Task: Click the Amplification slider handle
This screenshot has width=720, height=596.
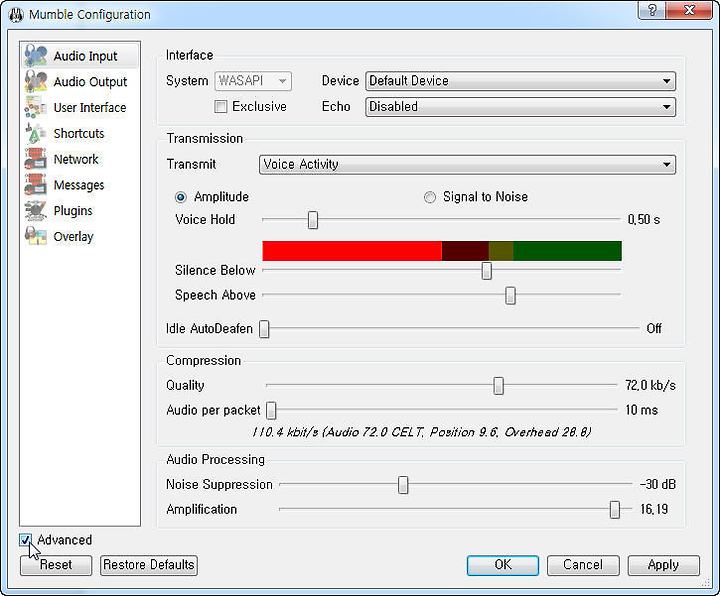Action: tap(614, 509)
